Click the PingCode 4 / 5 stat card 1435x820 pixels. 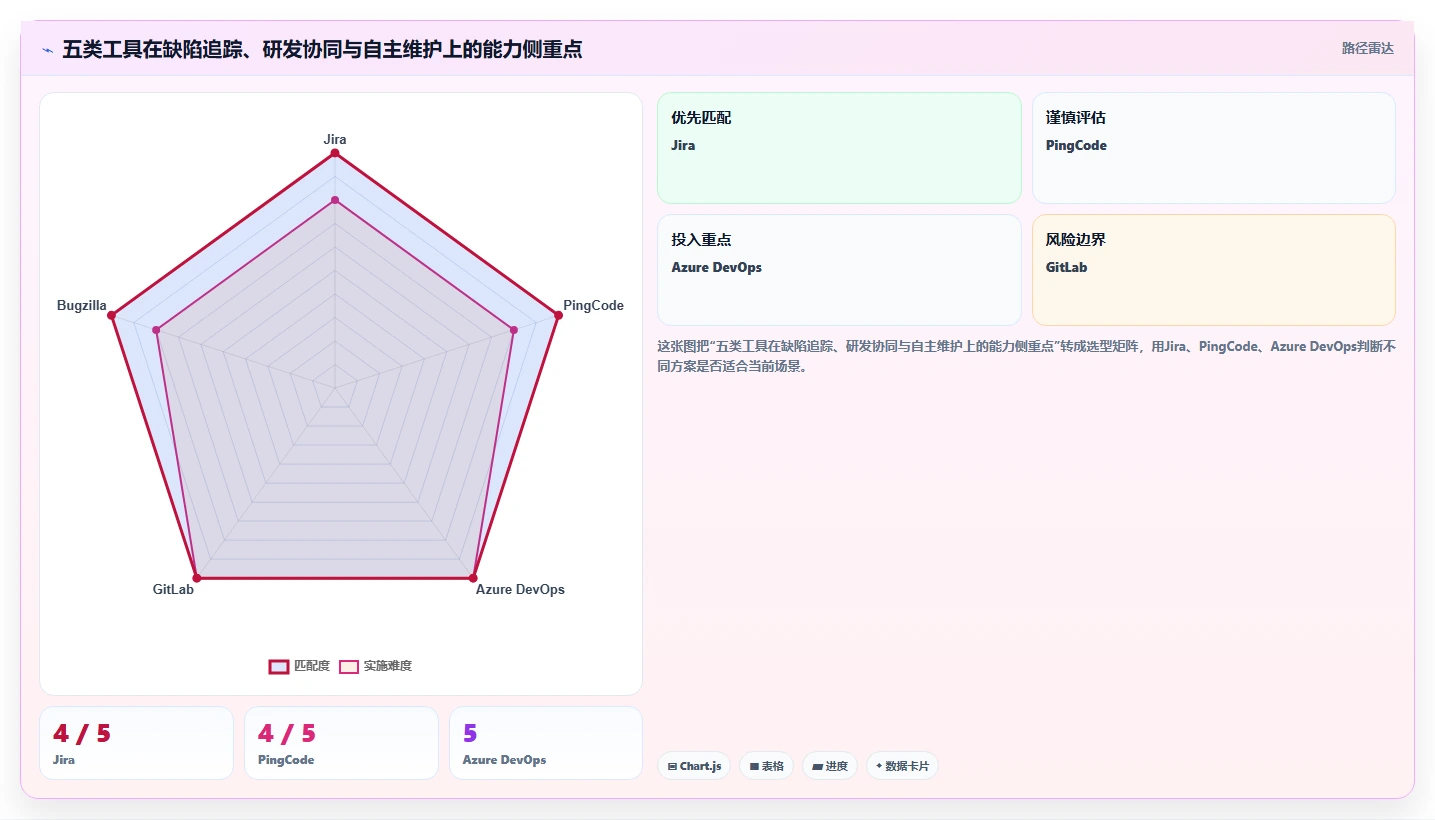(341, 743)
